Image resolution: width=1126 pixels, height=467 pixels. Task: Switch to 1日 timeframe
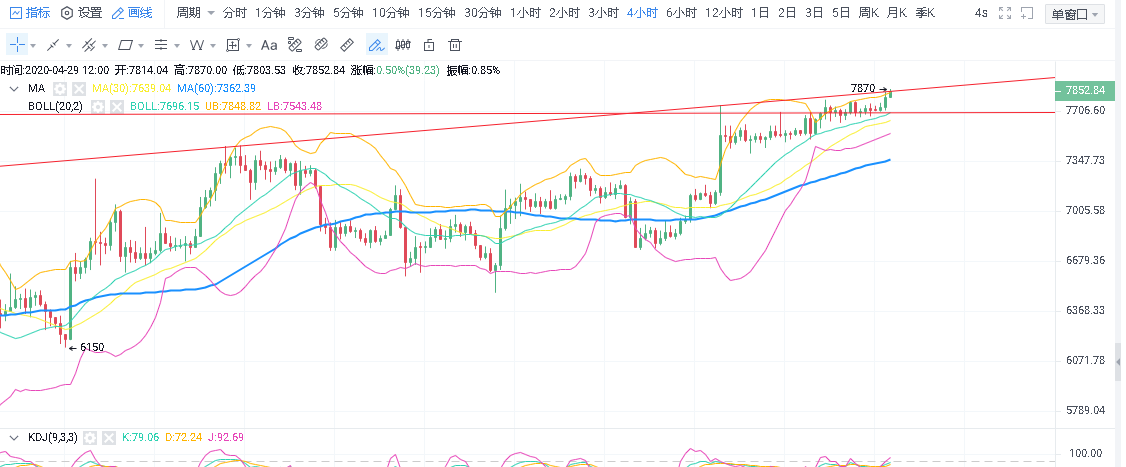[760, 12]
